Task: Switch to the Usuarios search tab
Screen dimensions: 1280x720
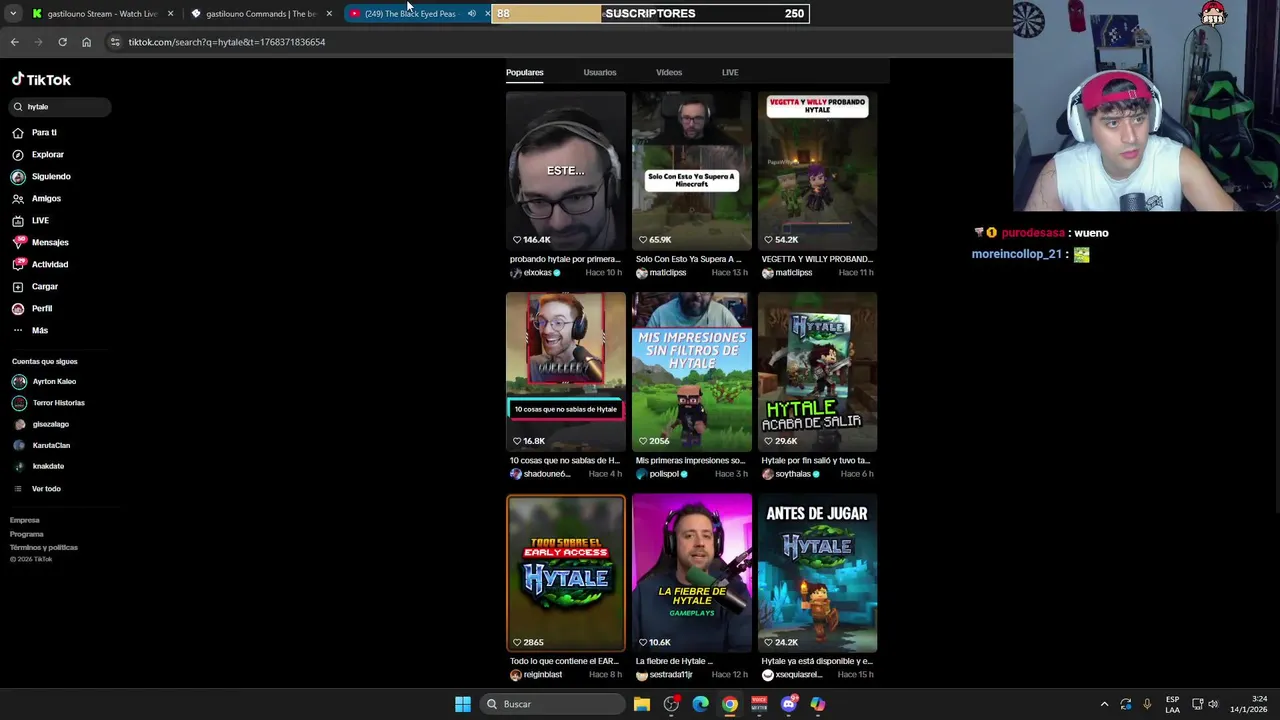Action: (600, 73)
